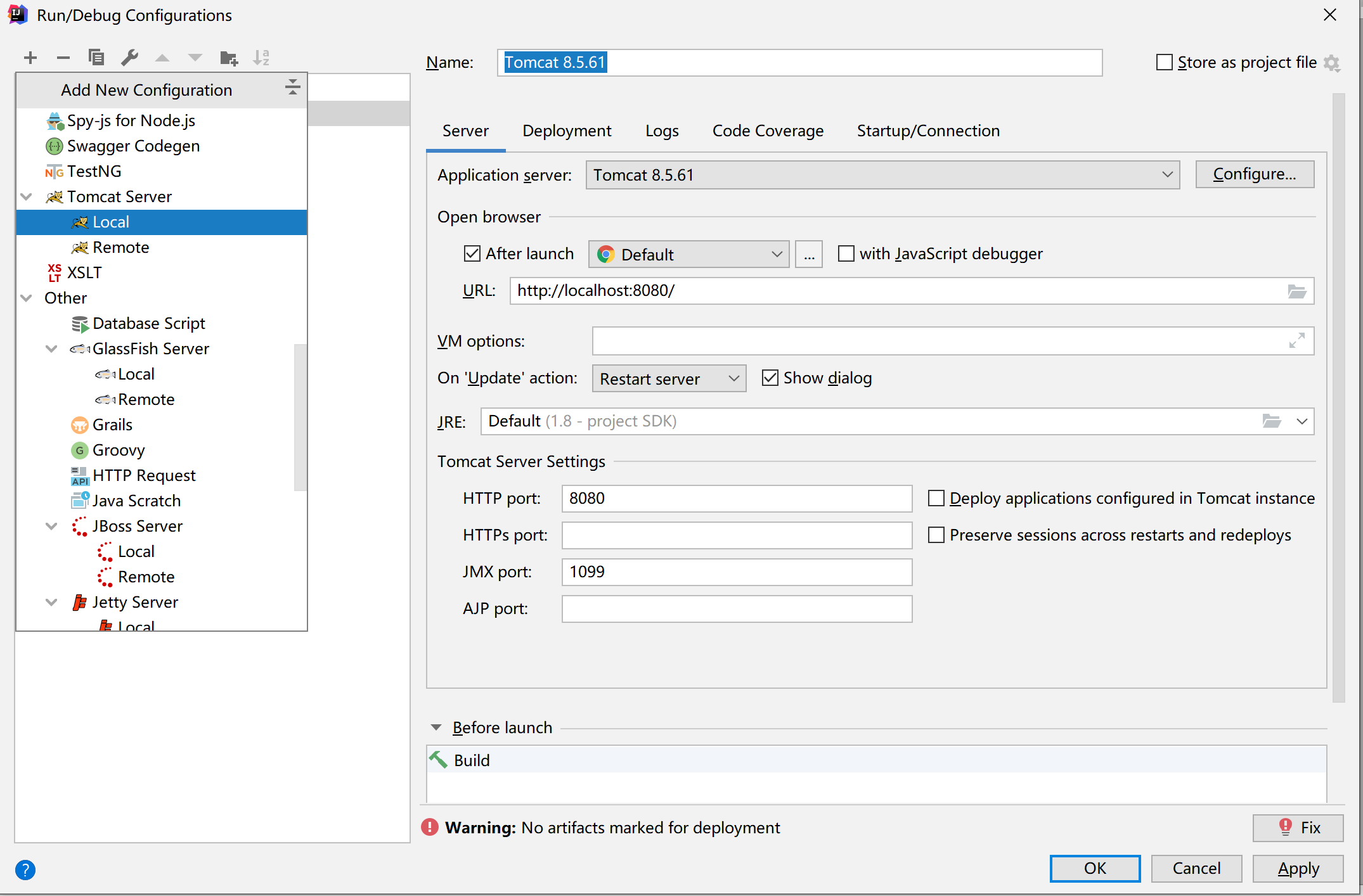Open the On 'Update' action dropdown
This screenshot has width=1363, height=896.
tap(669, 379)
